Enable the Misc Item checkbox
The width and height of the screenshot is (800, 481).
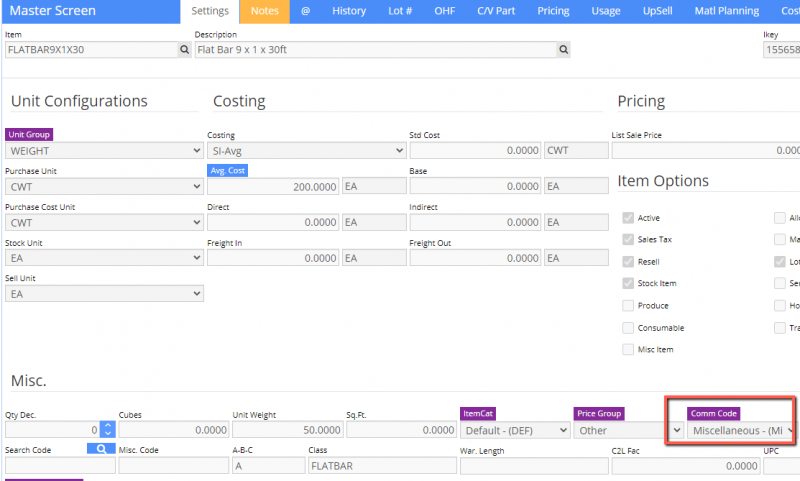(x=628, y=349)
